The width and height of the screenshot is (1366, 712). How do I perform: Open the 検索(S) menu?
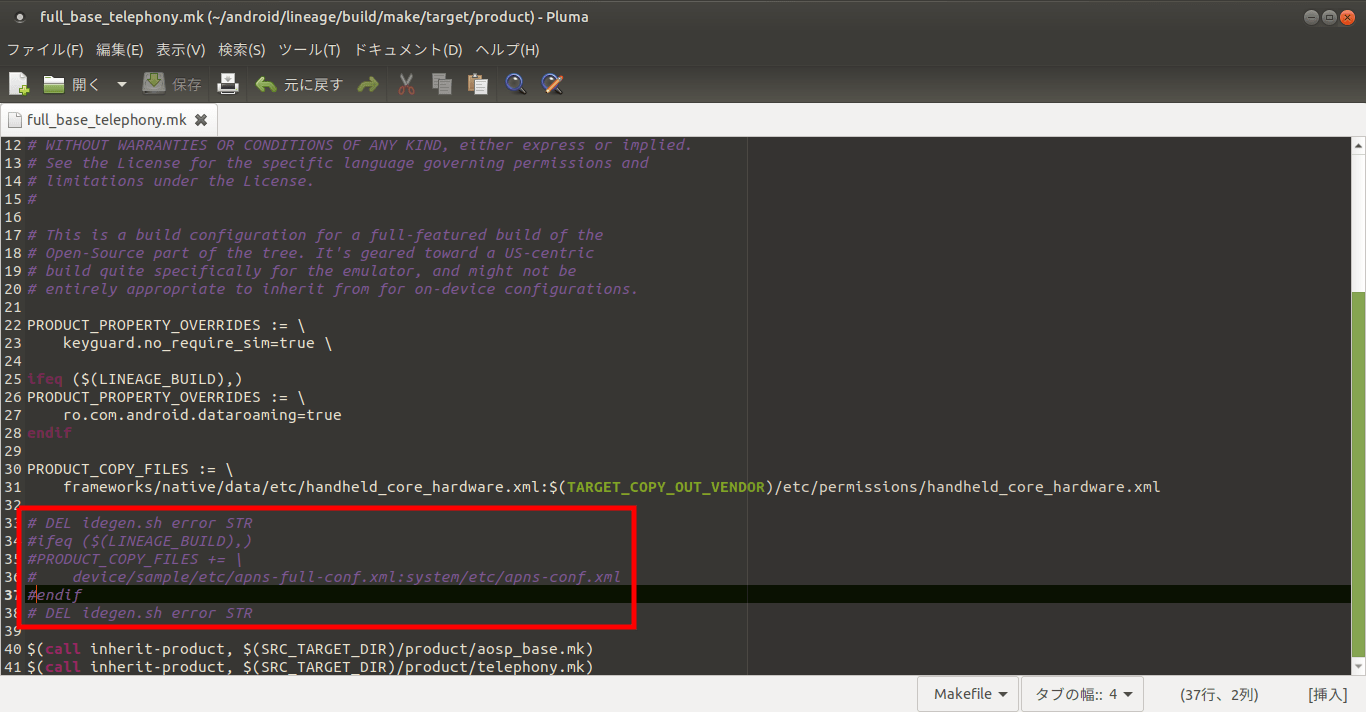pos(241,50)
